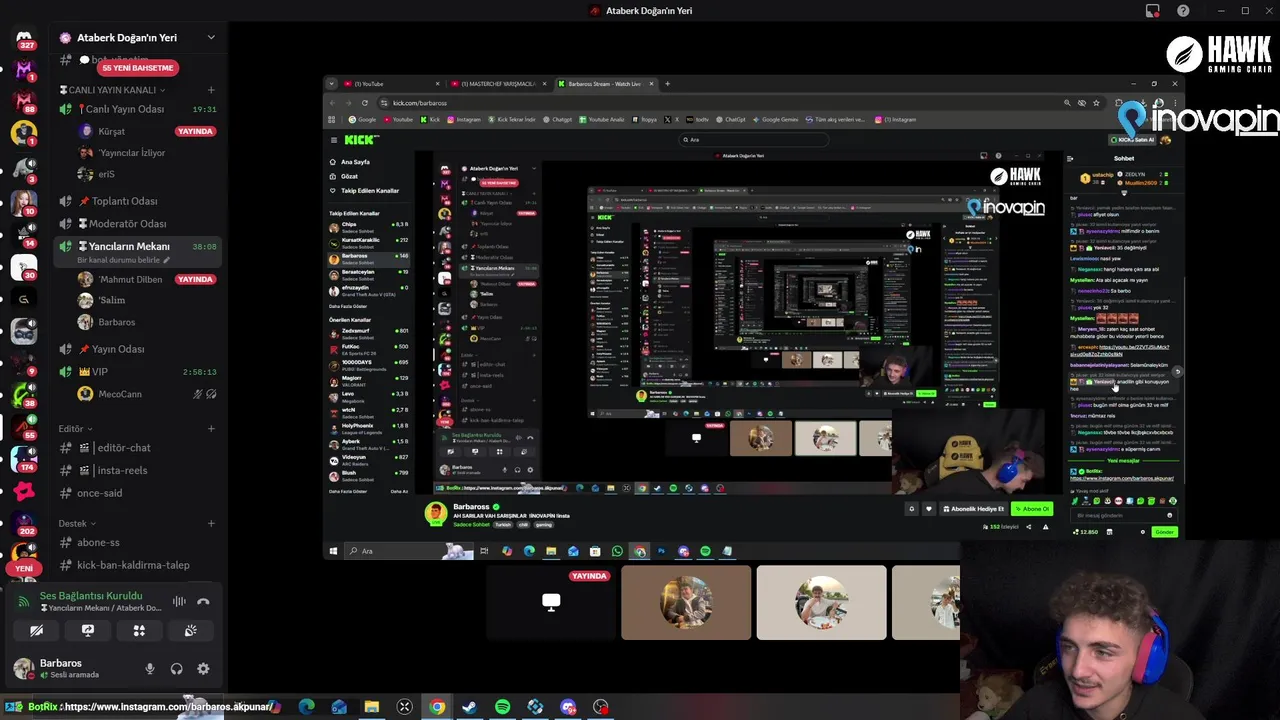Collapse the Destek category

[x=77, y=523]
